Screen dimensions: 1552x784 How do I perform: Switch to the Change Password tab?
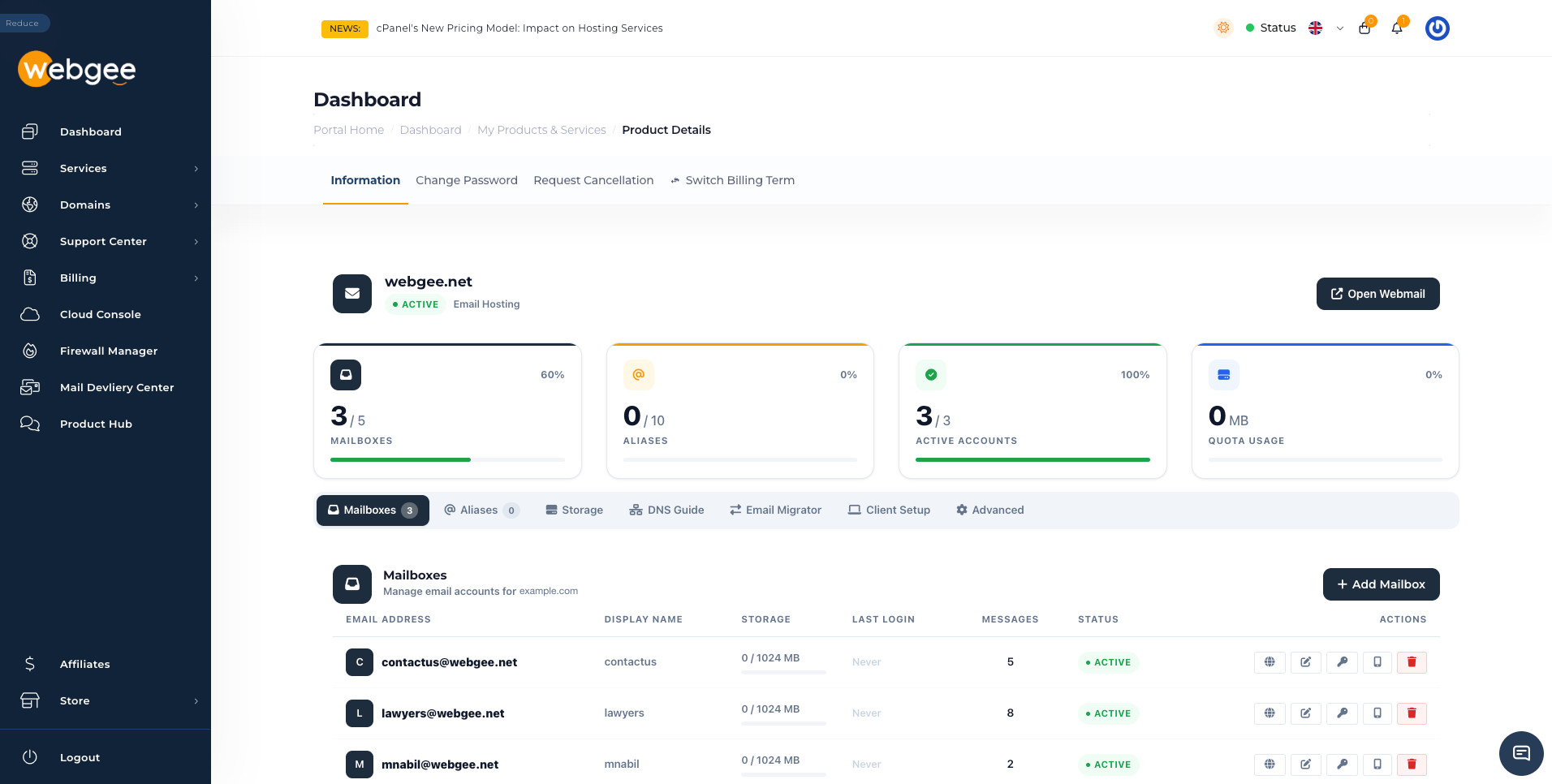[x=467, y=180]
